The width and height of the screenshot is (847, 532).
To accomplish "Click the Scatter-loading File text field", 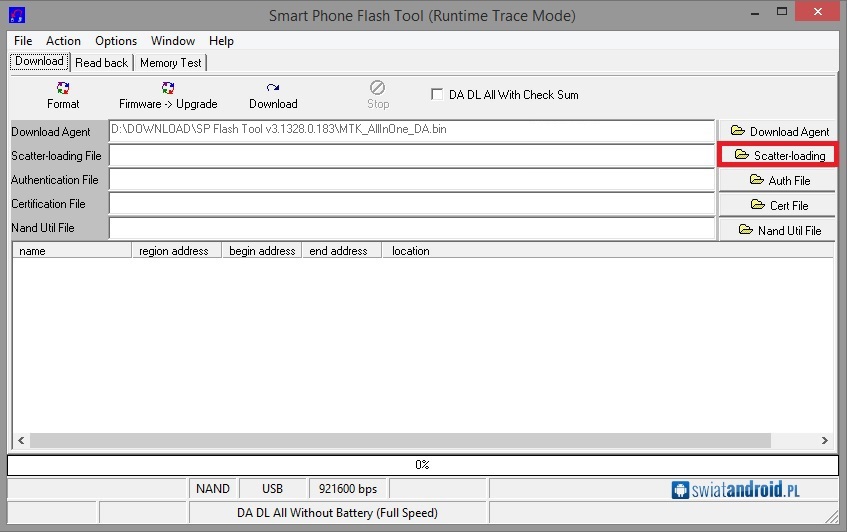I will coord(411,156).
